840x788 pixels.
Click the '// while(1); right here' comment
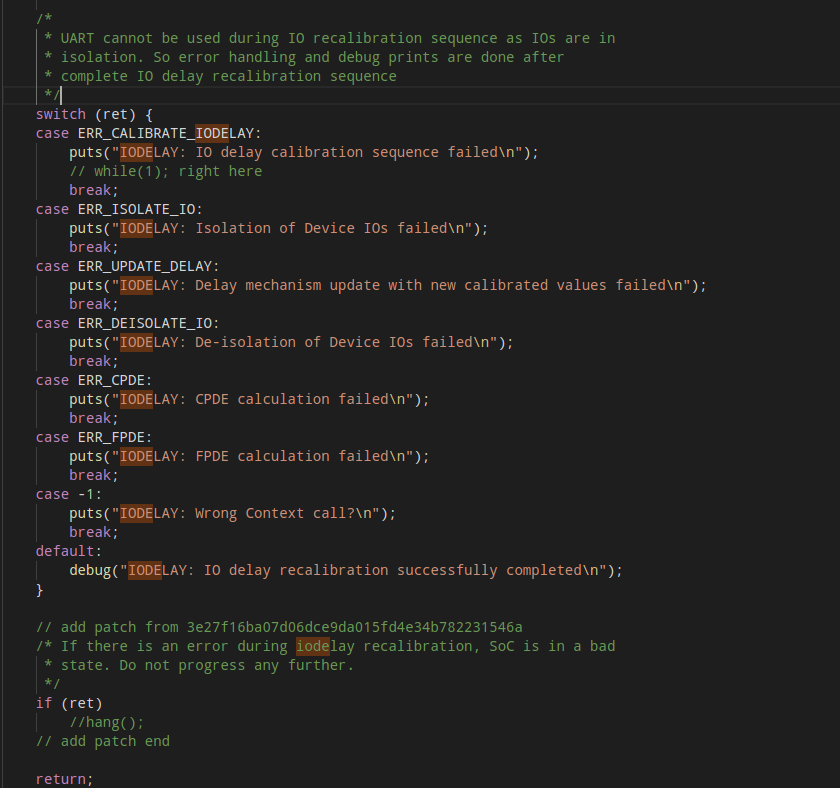(166, 171)
